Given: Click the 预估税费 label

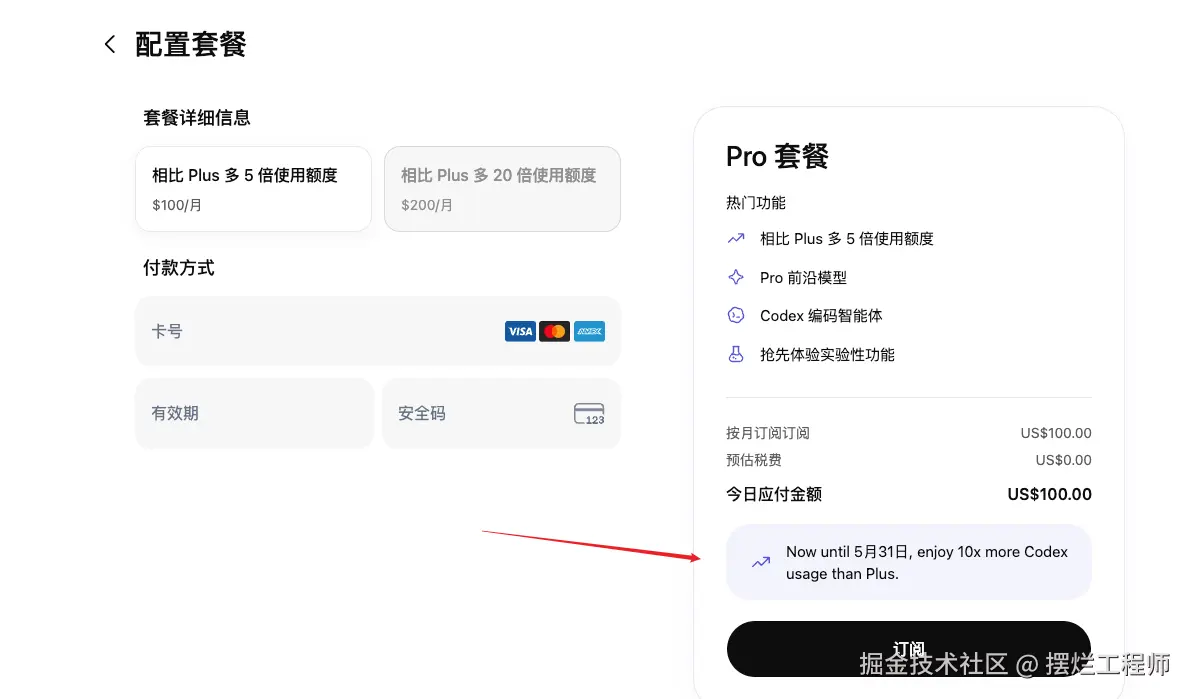Looking at the screenshot, I should [753, 460].
